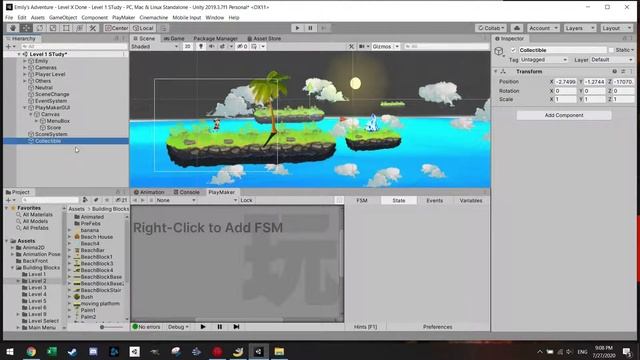The width and height of the screenshot is (640, 360).
Task: Open custom editor tools icon
Action: (x=93, y=28)
